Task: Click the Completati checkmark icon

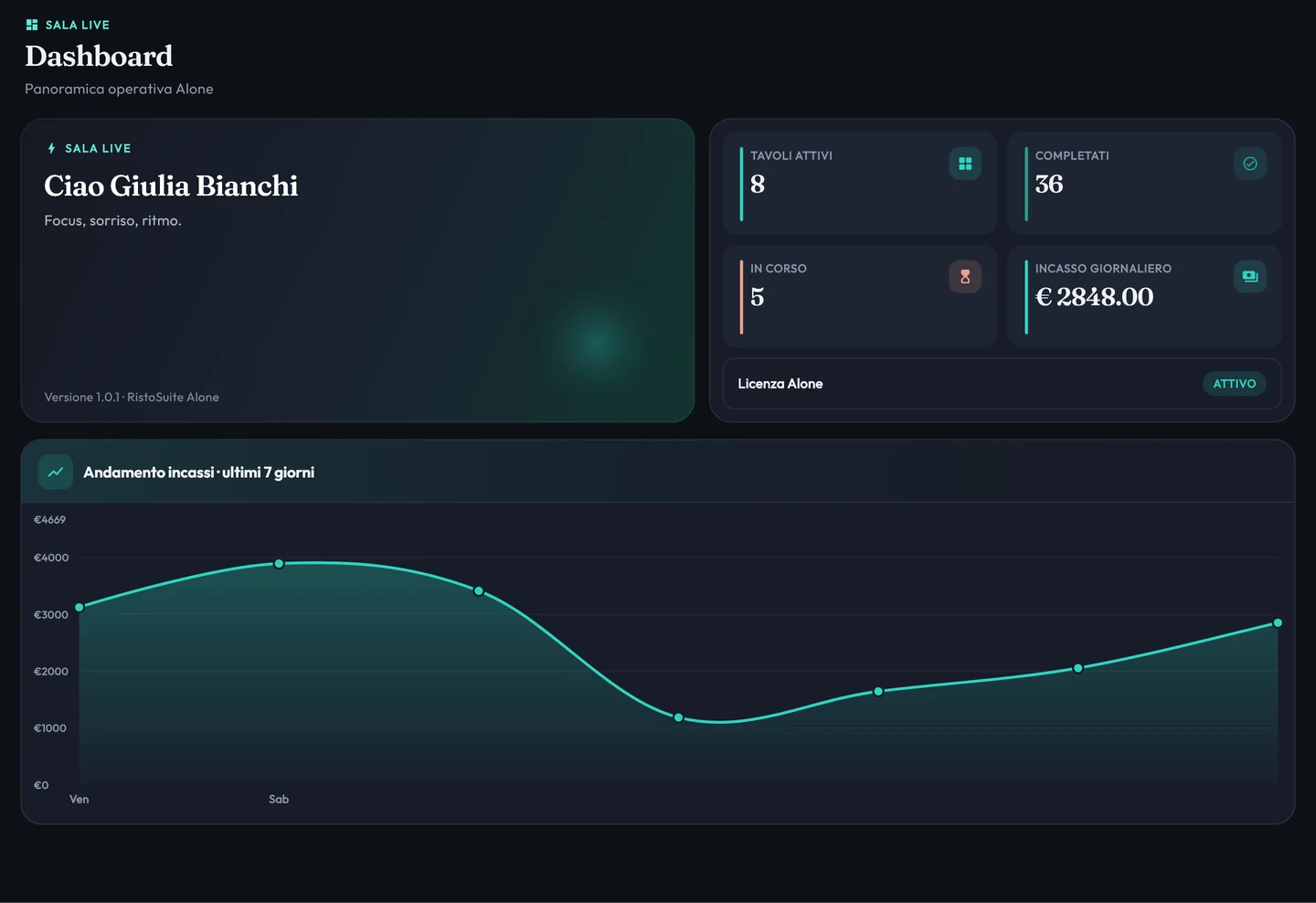Action: [x=1250, y=164]
